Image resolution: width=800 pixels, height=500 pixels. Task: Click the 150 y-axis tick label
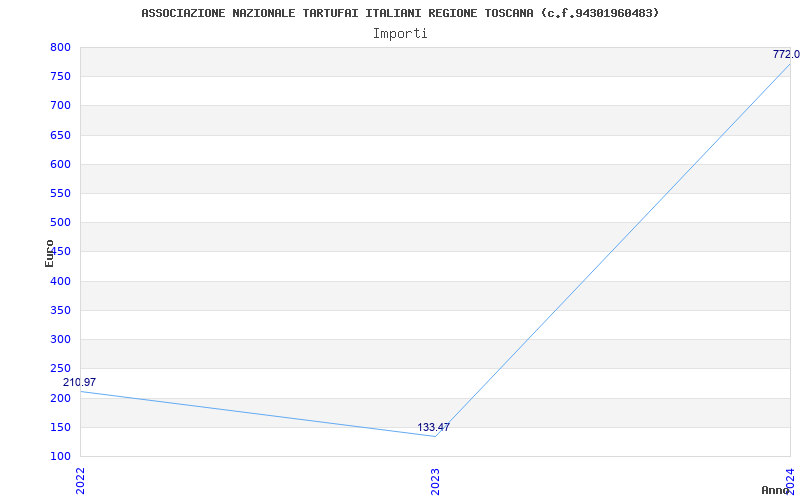(60, 427)
